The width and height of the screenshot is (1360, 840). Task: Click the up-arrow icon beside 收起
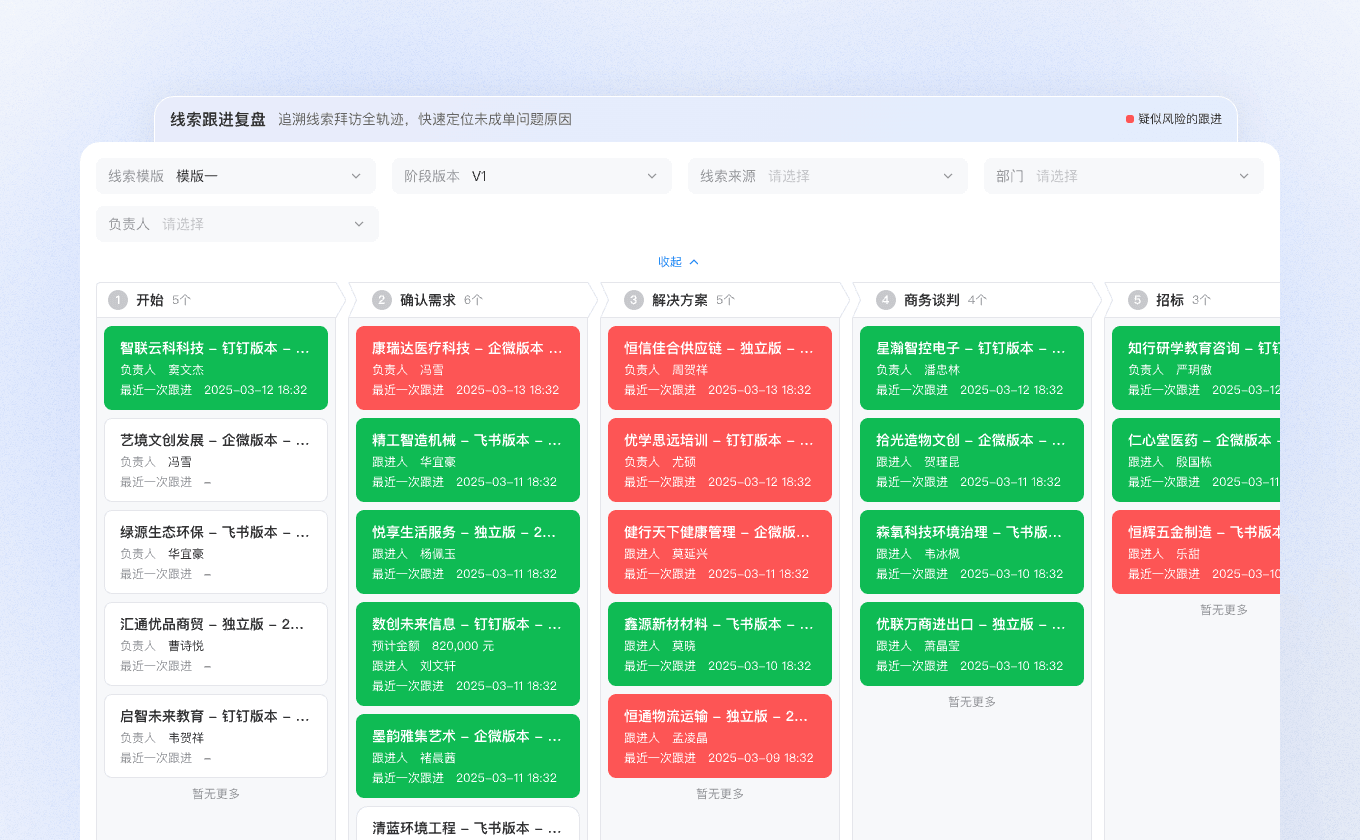pyautogui.click(x=694, y=262)
